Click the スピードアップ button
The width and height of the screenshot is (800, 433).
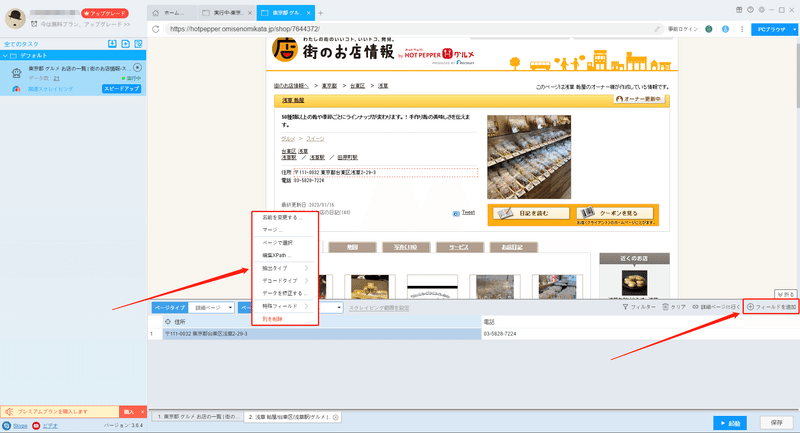[x=121, y=89]
